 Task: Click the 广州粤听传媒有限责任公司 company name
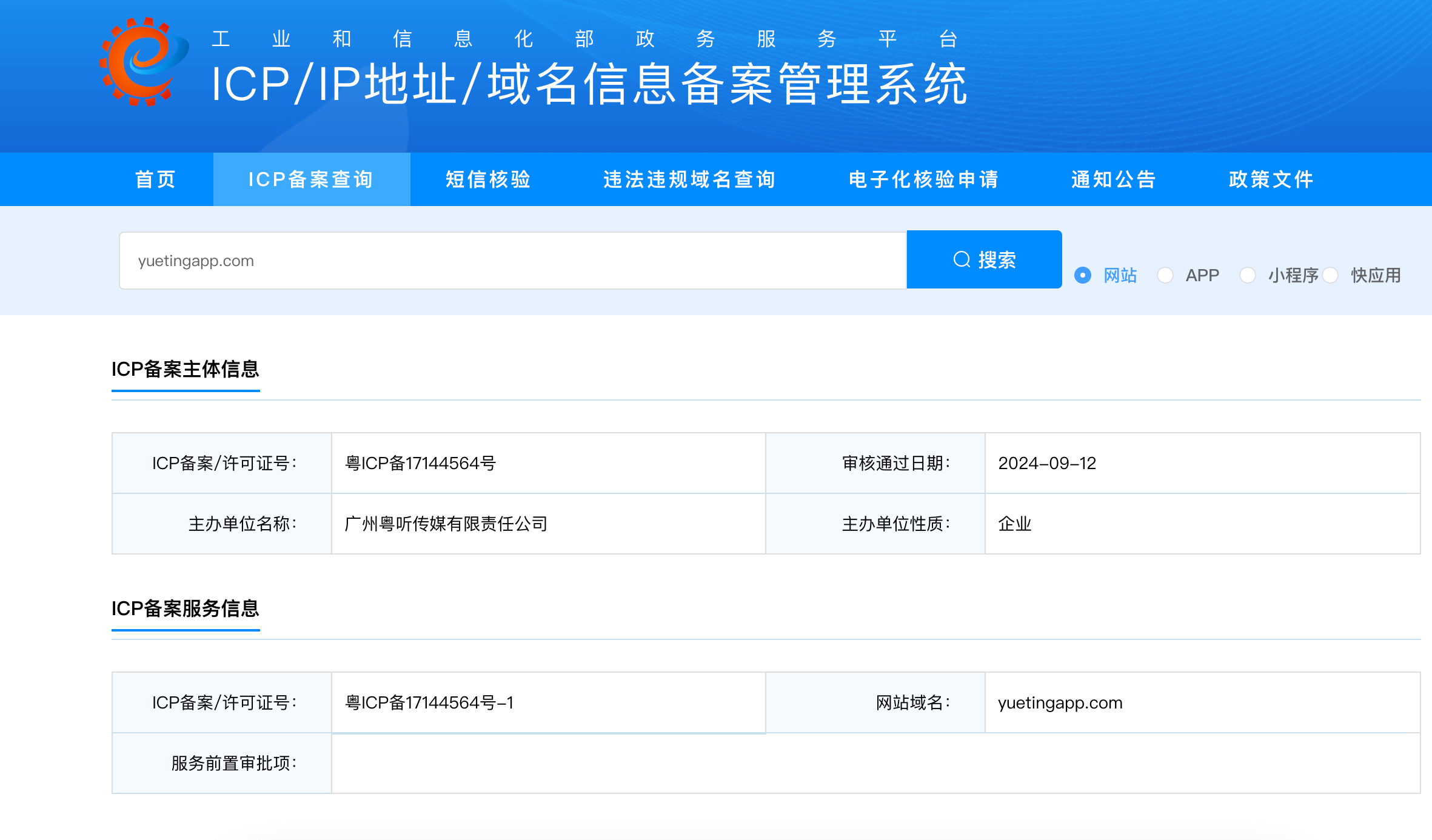[x=446, y=524]
